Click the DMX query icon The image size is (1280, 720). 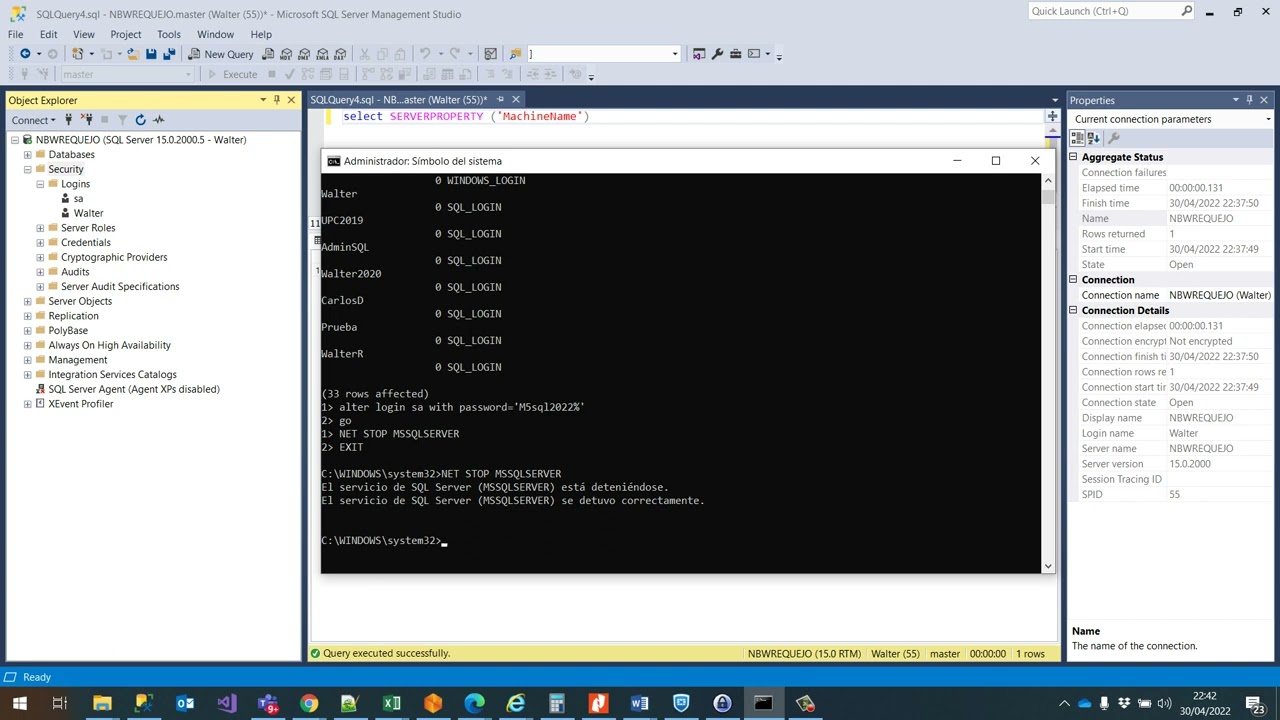[304, 54]
